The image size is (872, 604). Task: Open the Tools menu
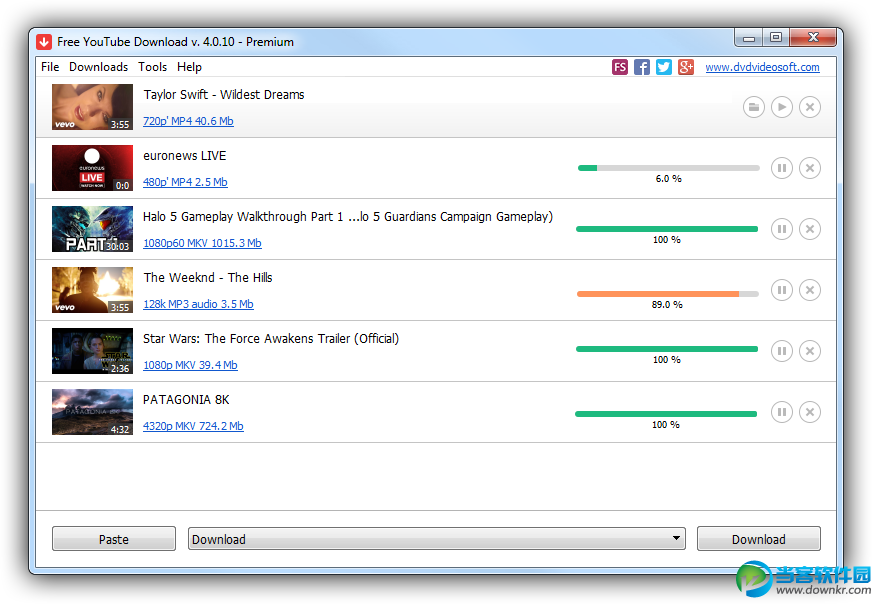click(152, 67)
